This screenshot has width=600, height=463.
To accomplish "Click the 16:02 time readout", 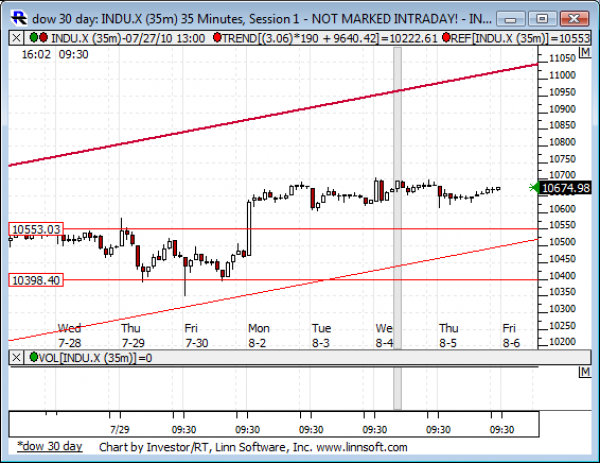I will coord(36,54).
